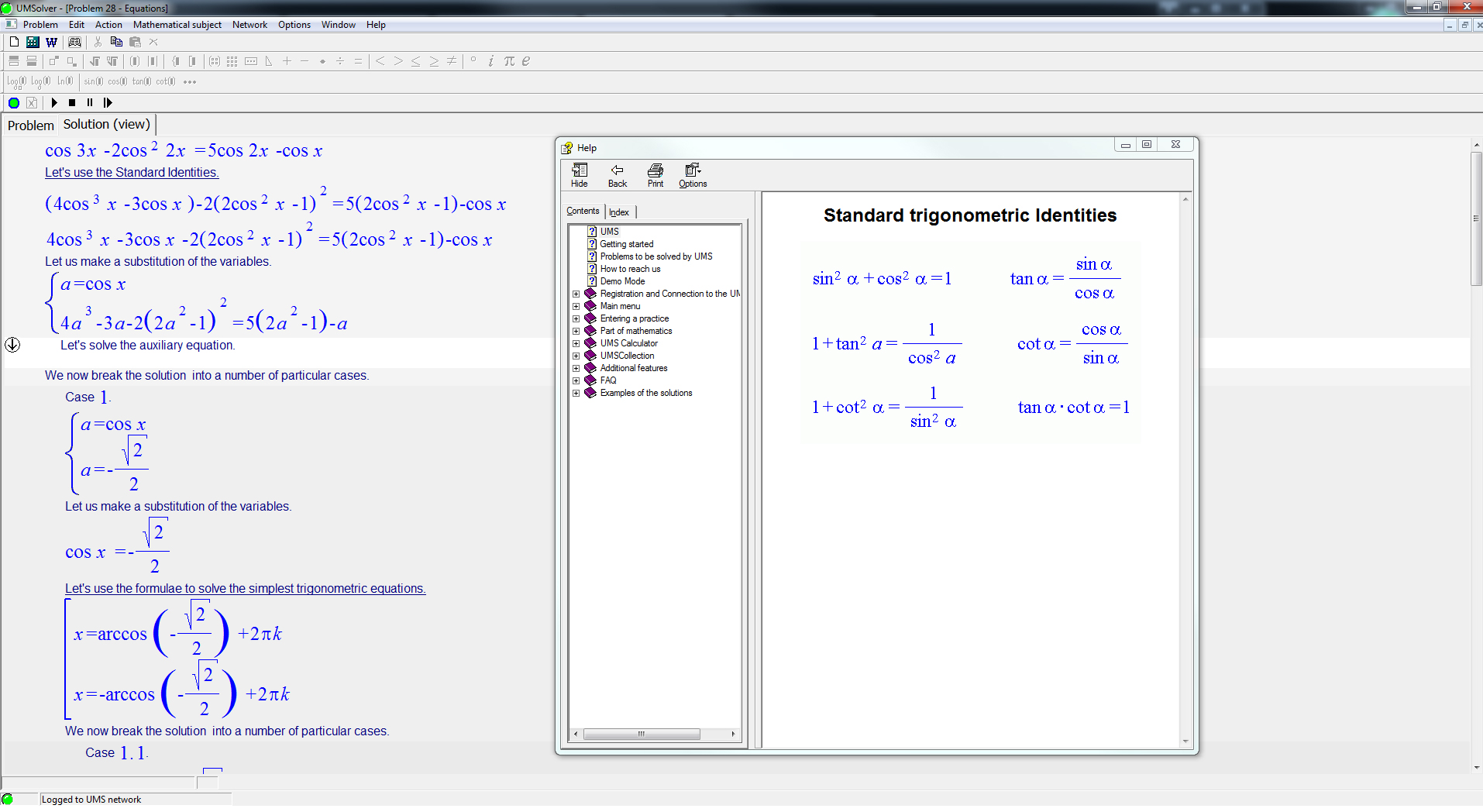Viewport: 1483px width, 812px height.
Task: Click the Word export W icon
Action: tap(51, 42)
